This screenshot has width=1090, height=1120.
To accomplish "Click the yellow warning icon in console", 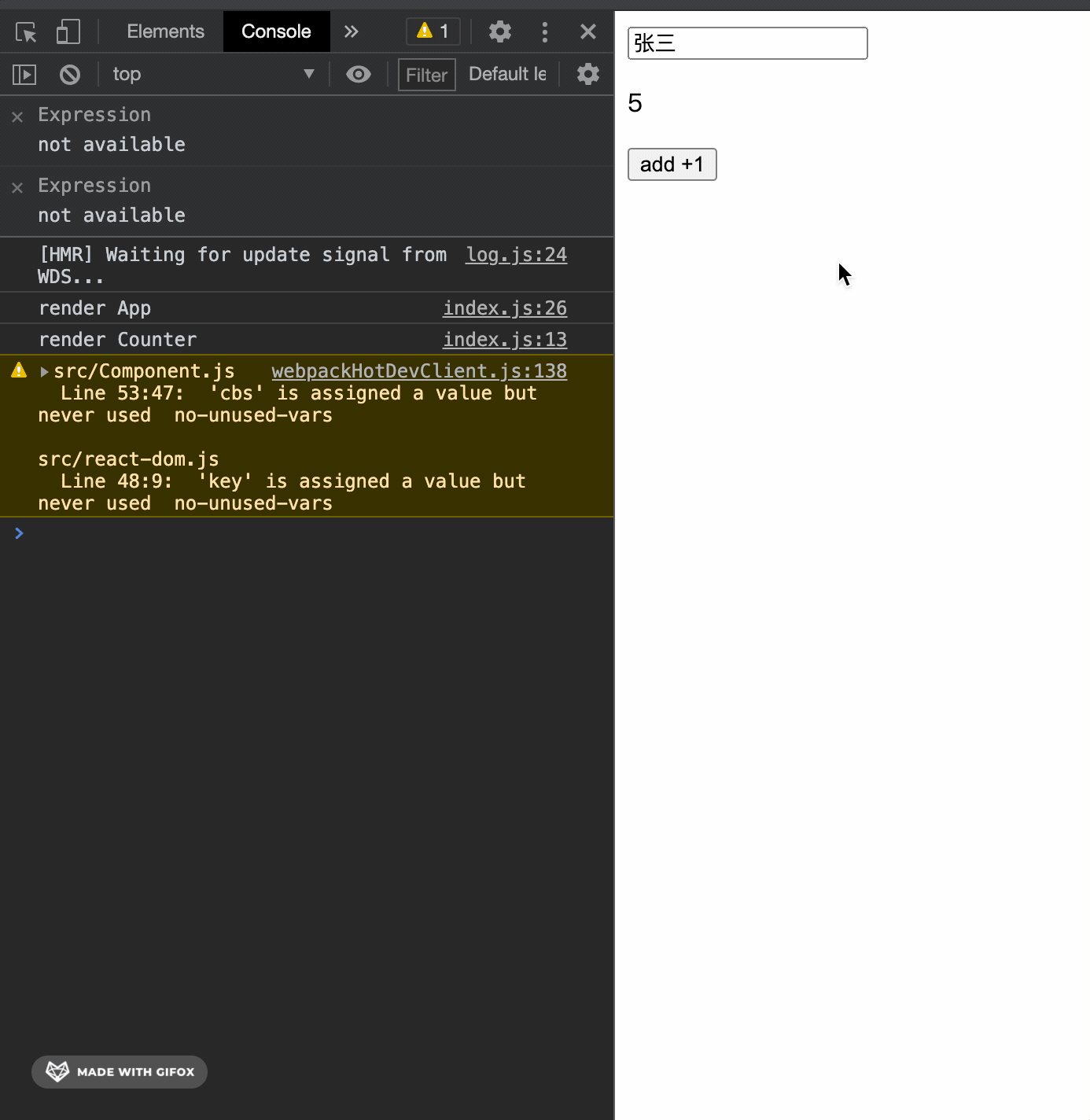I will tap(19, 370).
